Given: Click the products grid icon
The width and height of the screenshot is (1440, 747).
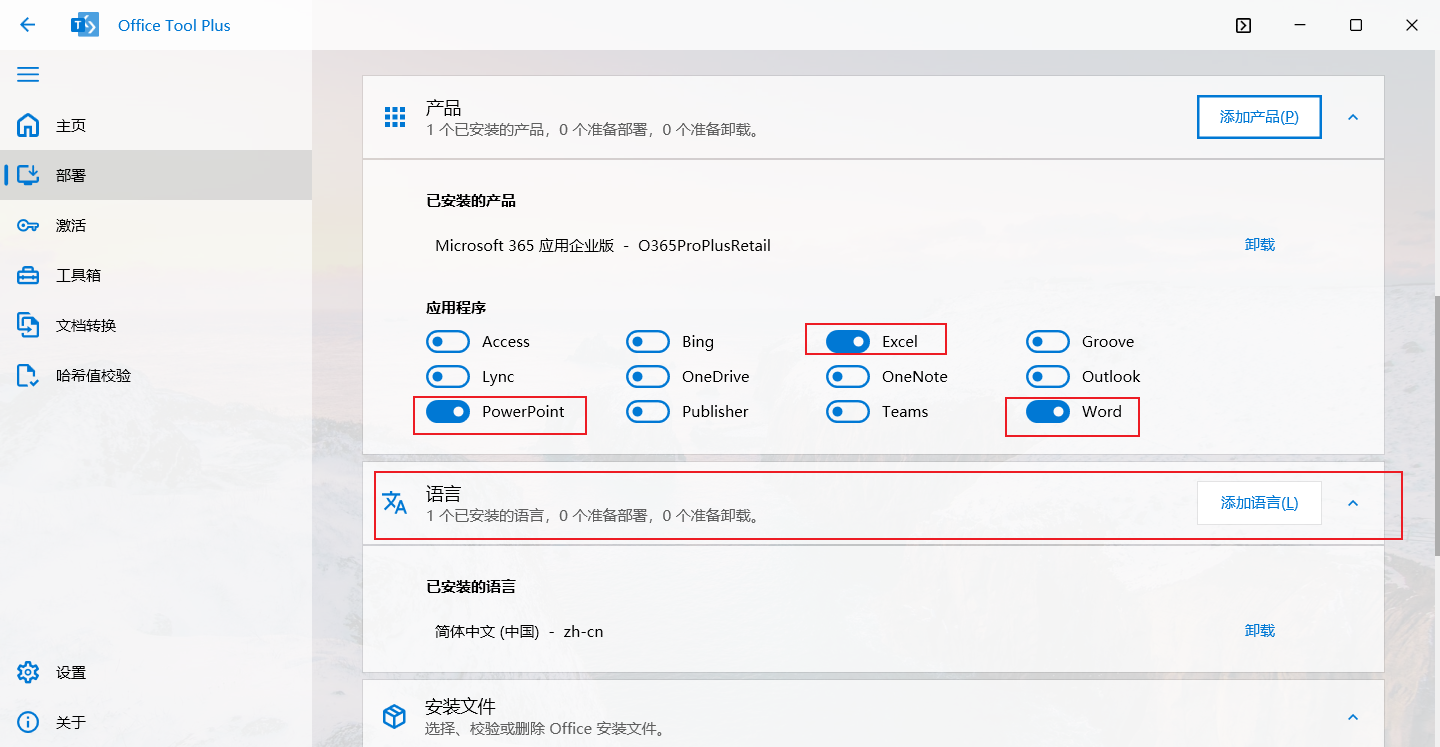Looking at the screenshot, I should (395, 117).
